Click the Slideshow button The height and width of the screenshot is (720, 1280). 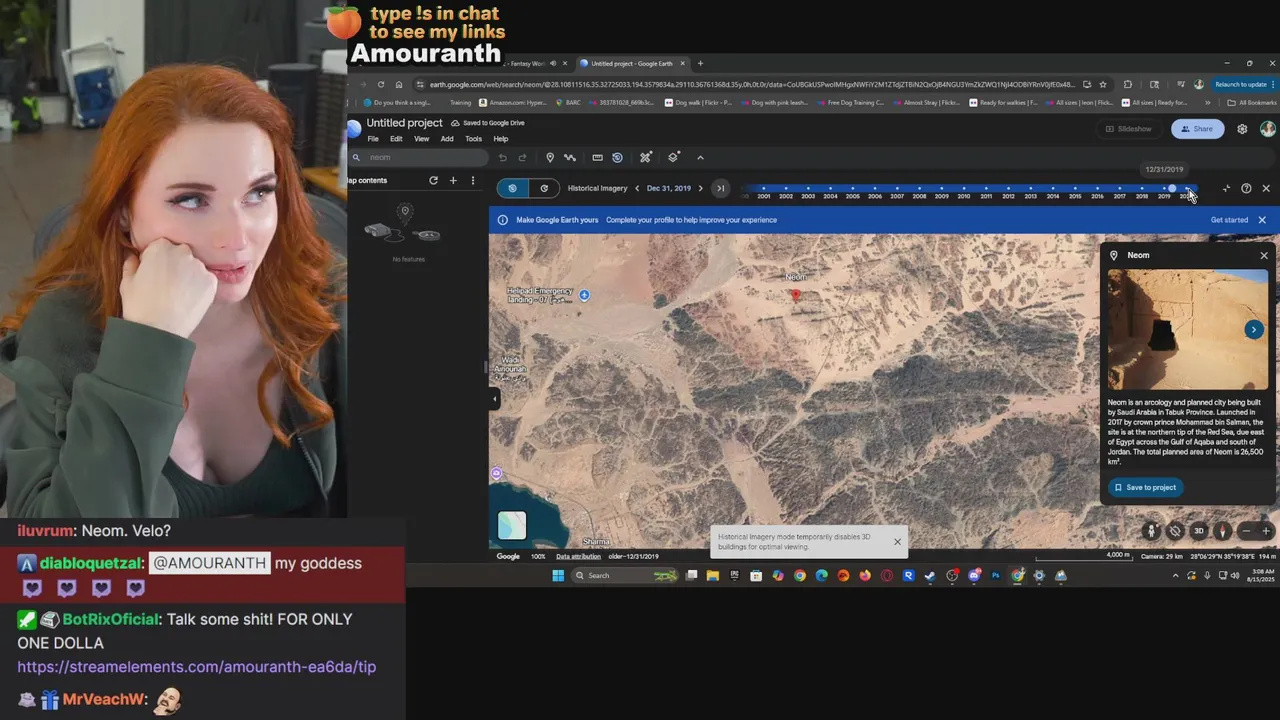(x=1128, y=129)
